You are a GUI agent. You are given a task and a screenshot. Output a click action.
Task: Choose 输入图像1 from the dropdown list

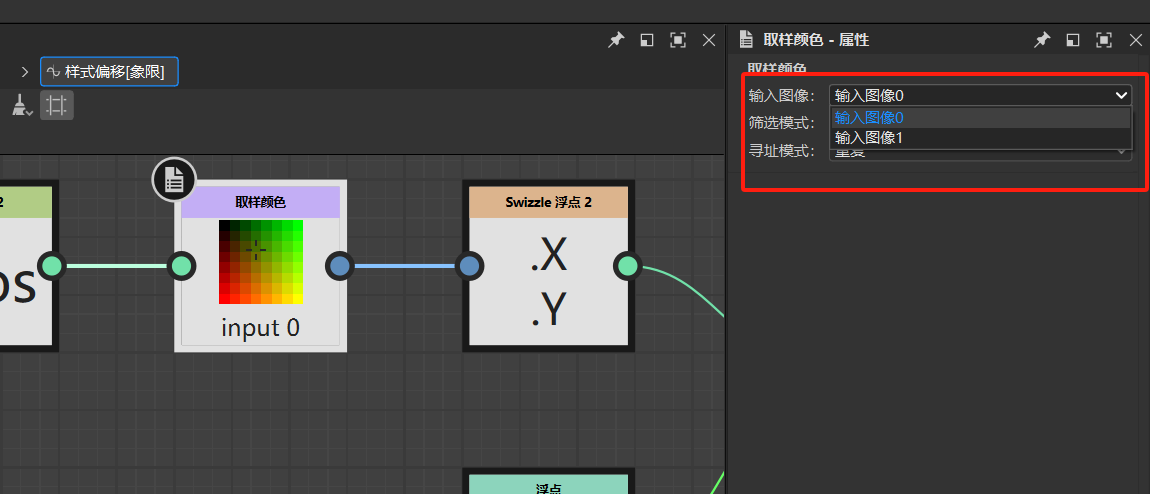click(981, 138)
